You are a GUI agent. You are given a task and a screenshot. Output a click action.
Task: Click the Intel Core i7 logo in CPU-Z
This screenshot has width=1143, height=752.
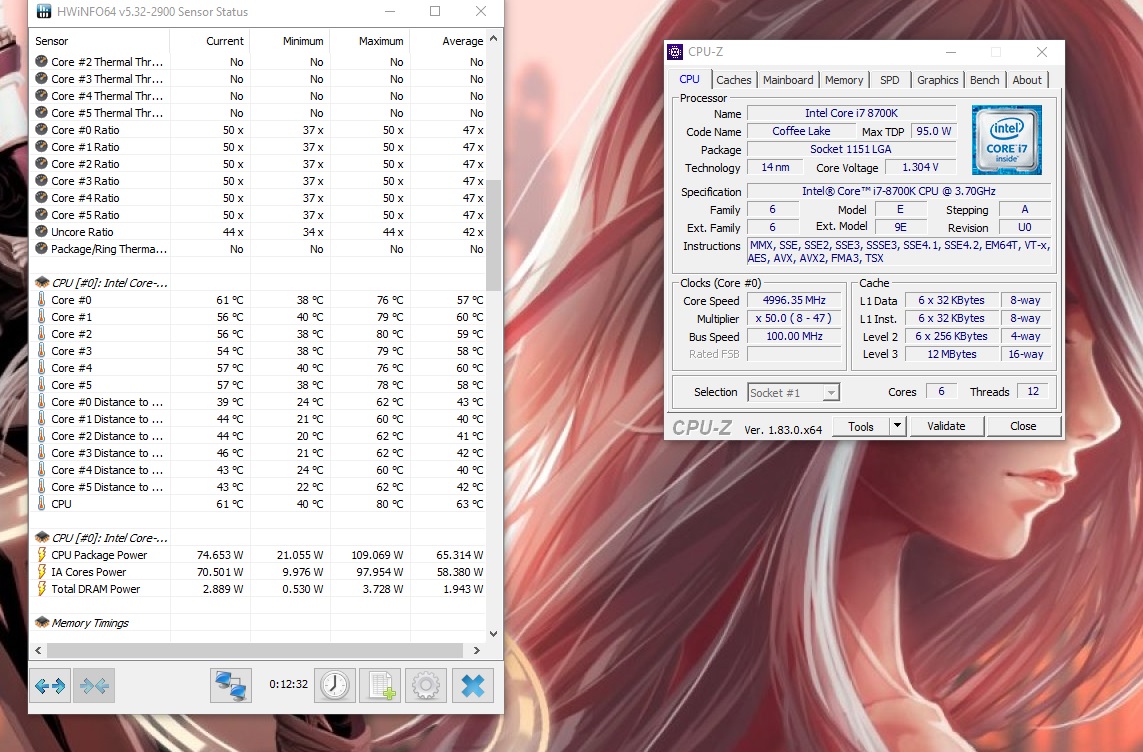(1007, 140)
